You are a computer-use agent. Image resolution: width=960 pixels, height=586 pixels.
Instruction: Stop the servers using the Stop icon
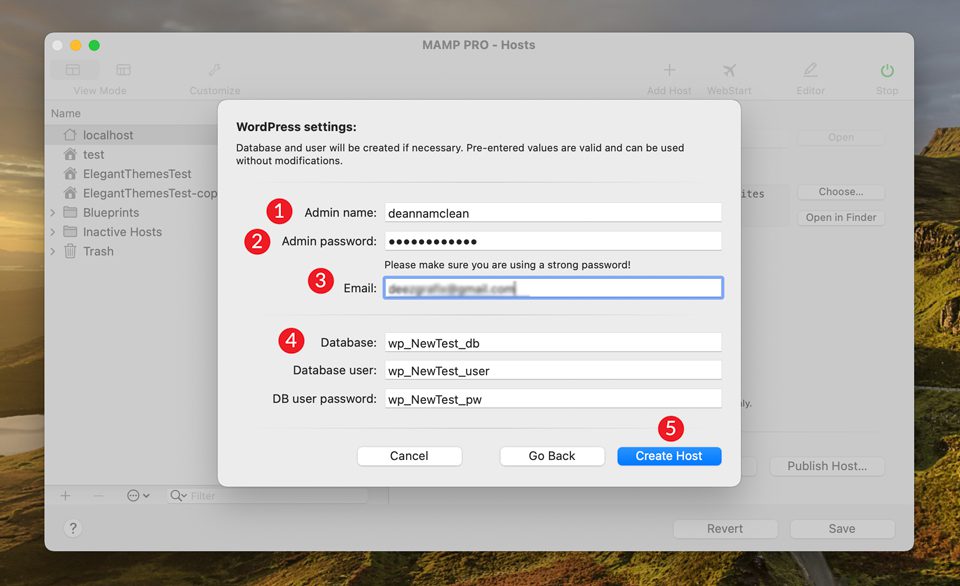pyautogui.click(x=887, y=70)
